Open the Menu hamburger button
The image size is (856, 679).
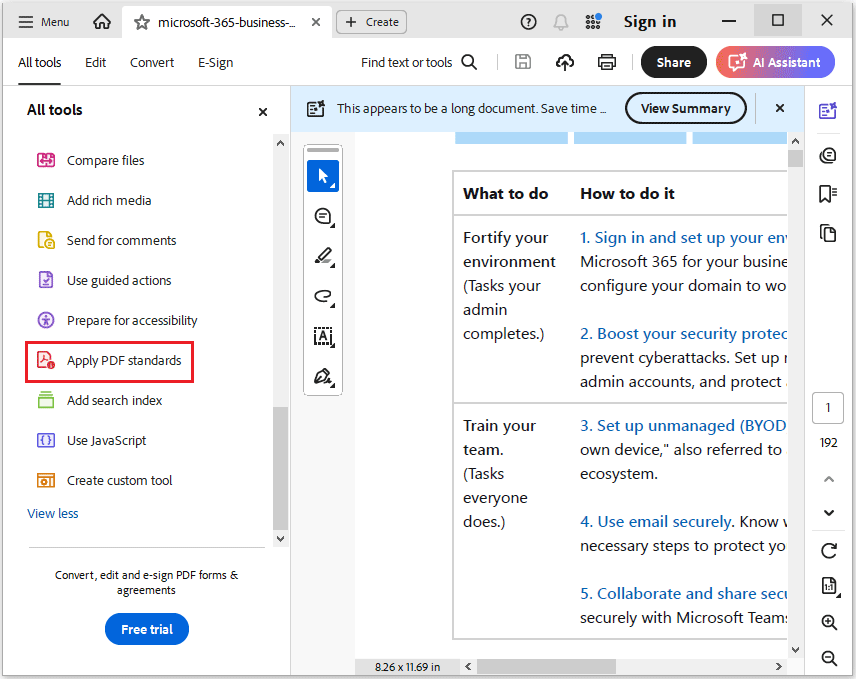[44, 22]
